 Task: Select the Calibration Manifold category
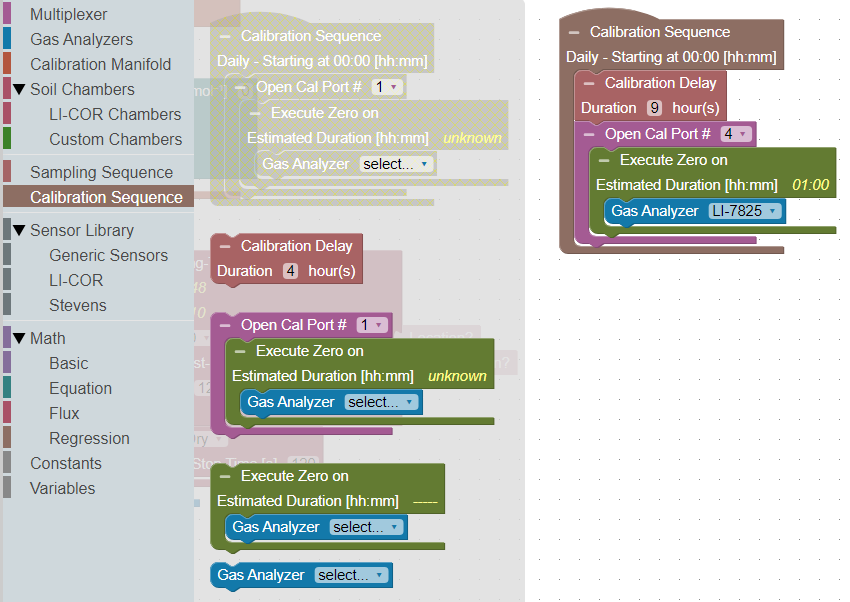pyautogui.click(x=100, y=65)
